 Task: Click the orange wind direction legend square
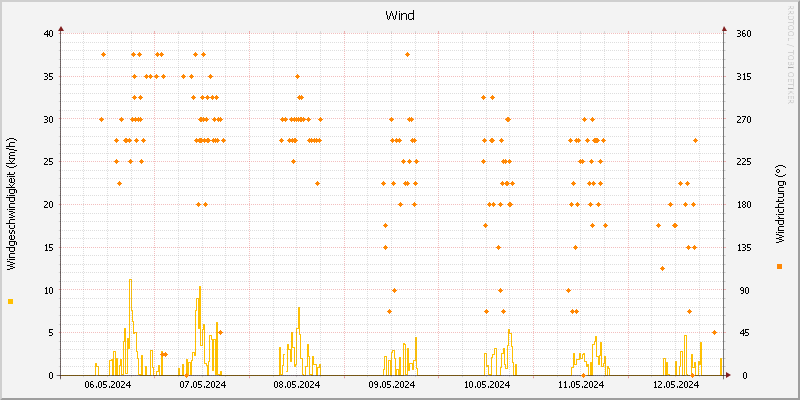(779, 266)
